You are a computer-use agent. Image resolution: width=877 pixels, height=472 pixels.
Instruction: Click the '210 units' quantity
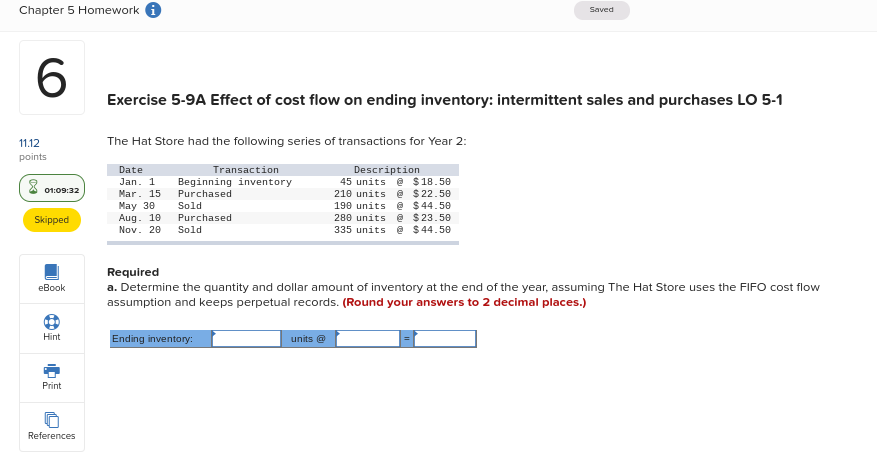[360, 194]
